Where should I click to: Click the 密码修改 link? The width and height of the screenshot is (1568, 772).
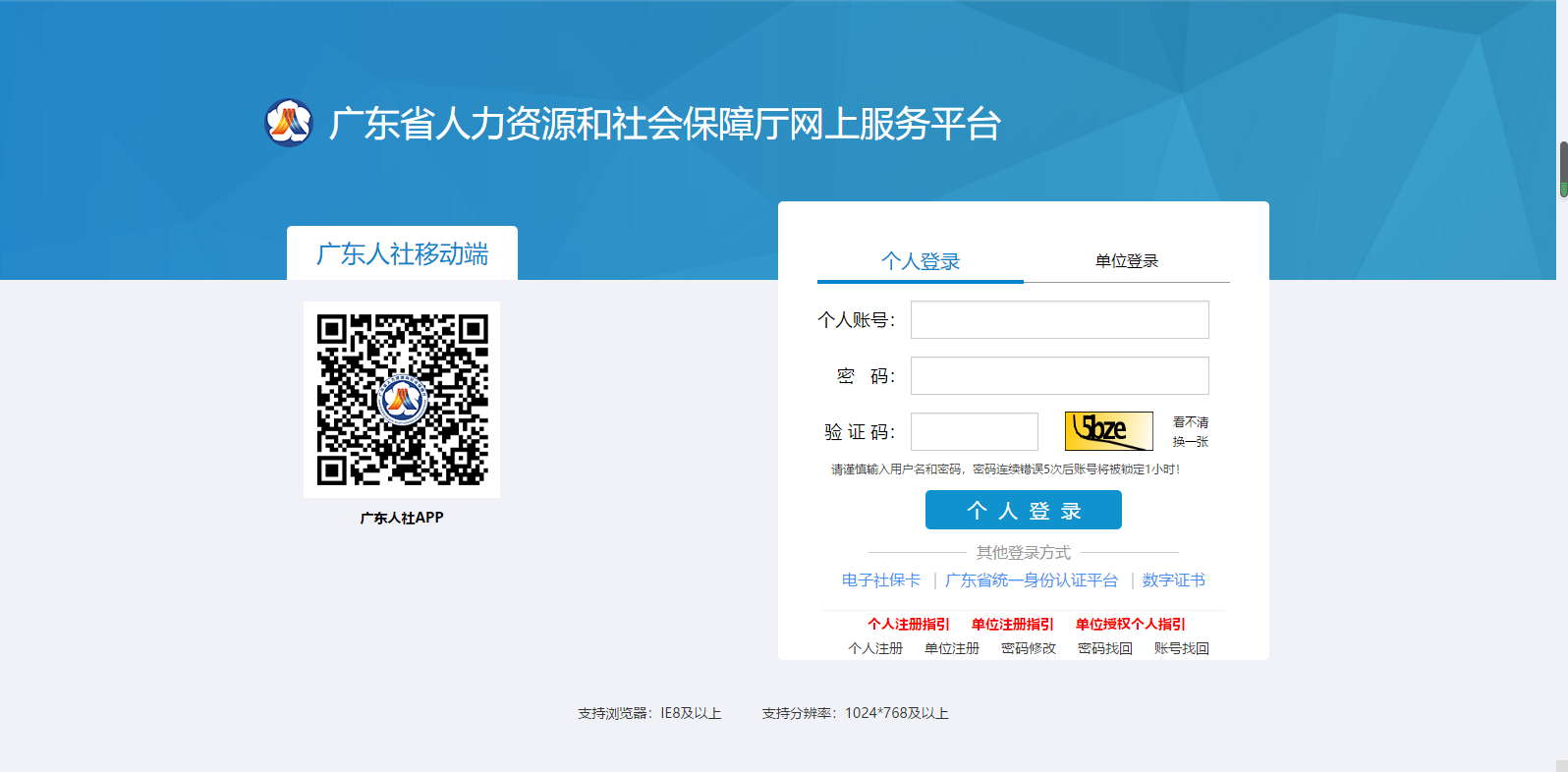coord(1029,648)
